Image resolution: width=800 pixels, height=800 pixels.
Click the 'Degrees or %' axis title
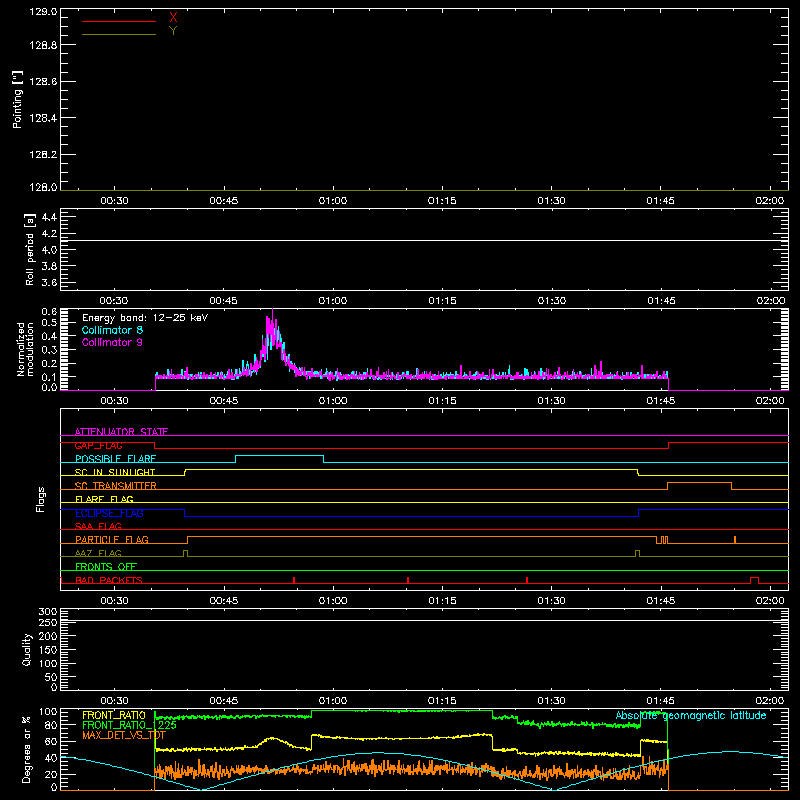[x=26, y=749]
